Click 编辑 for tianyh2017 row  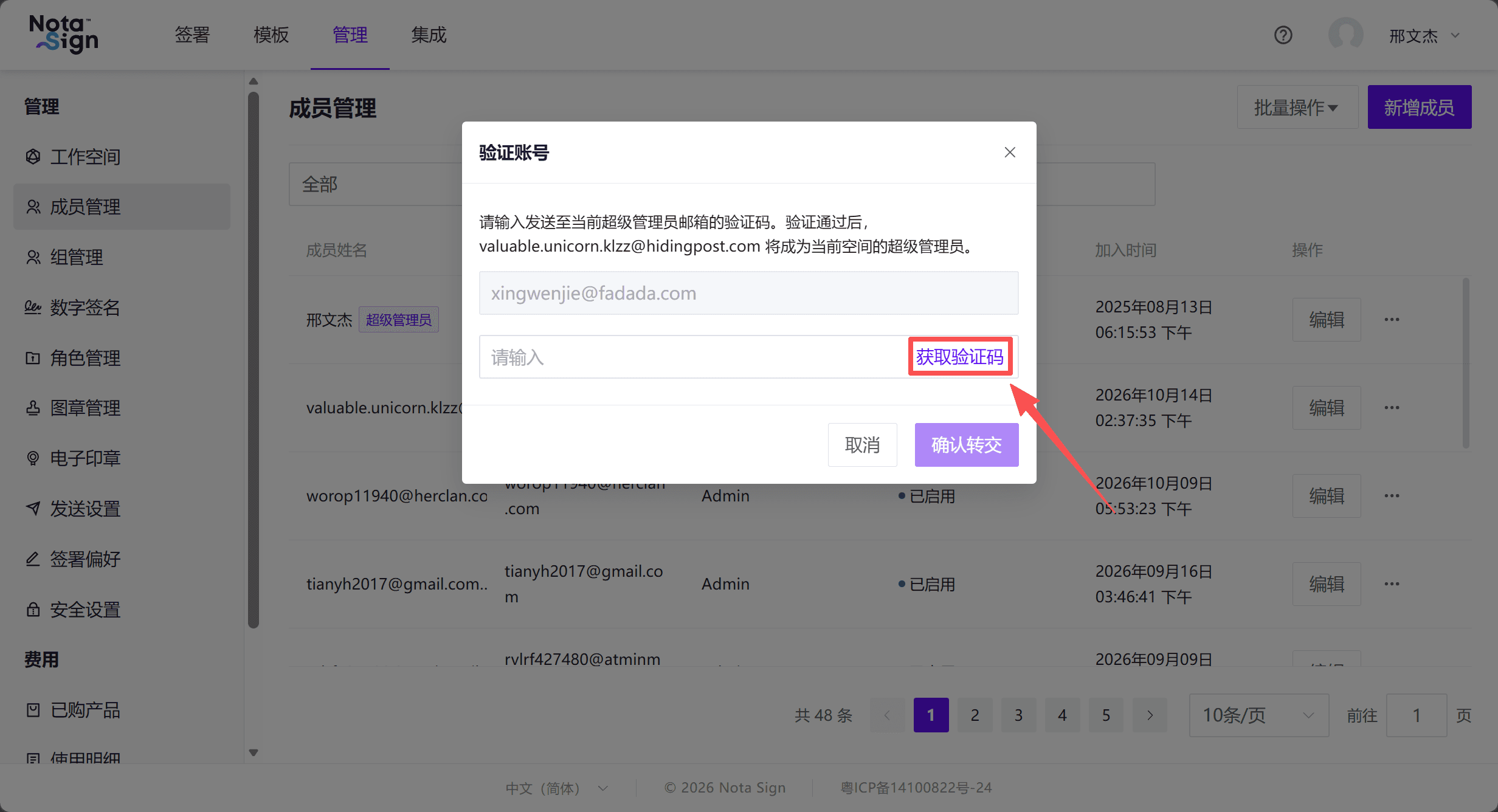(1327, 584)
